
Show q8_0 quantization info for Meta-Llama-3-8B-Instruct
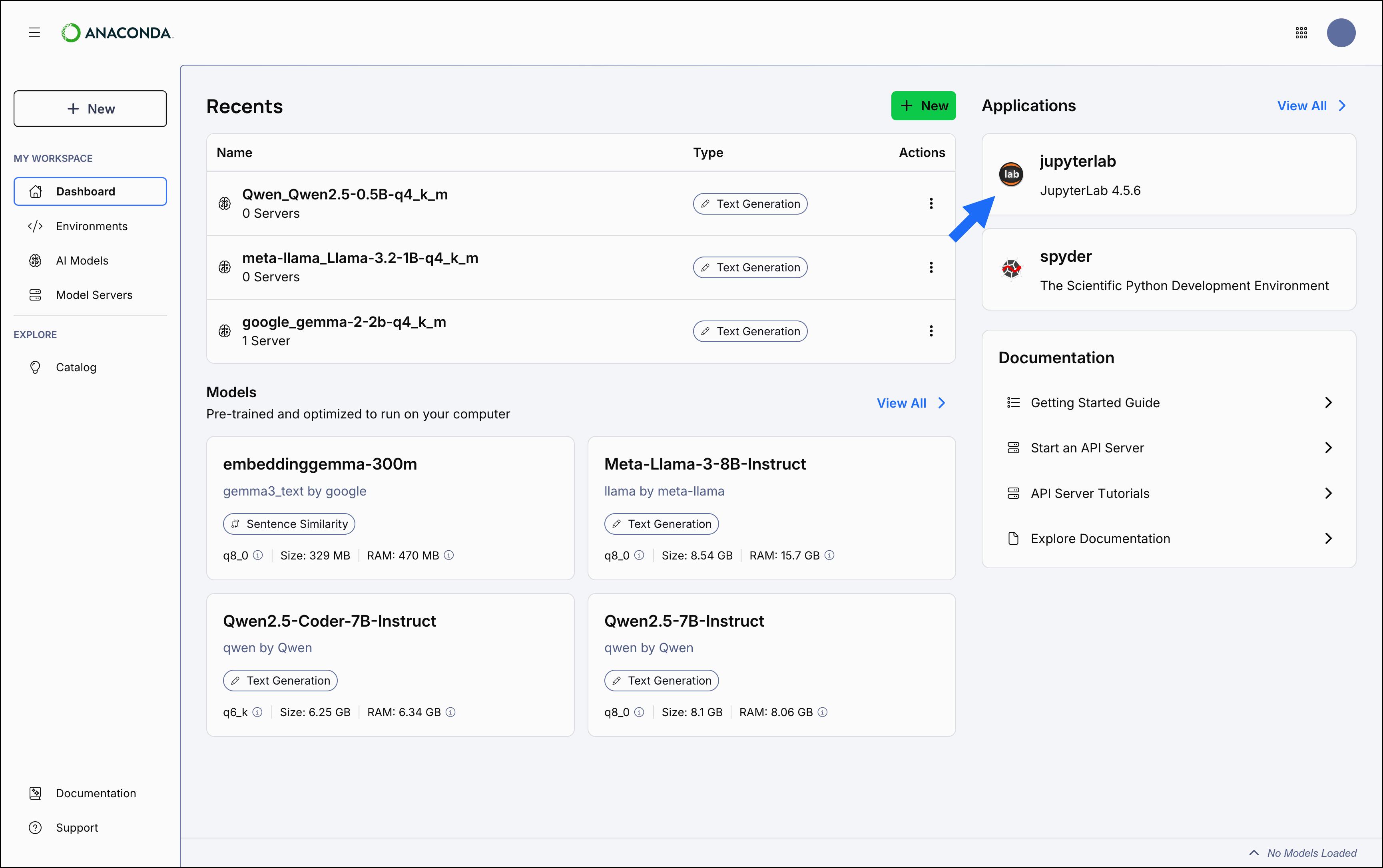tap(639, 555)
